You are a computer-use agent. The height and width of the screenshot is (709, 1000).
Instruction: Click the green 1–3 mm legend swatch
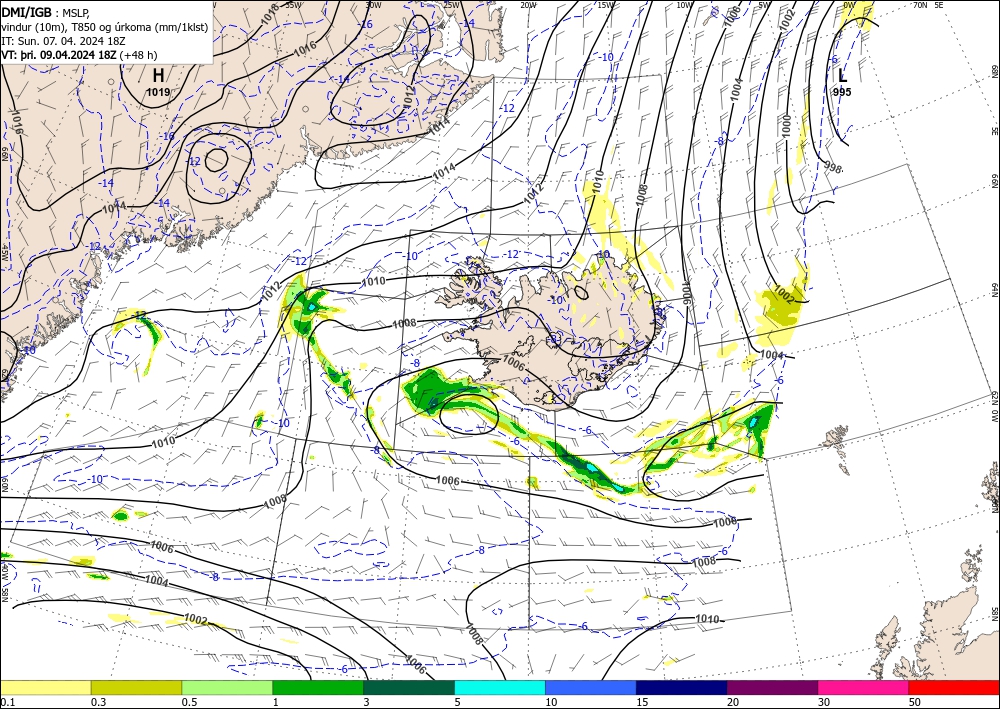click(318, 687)
